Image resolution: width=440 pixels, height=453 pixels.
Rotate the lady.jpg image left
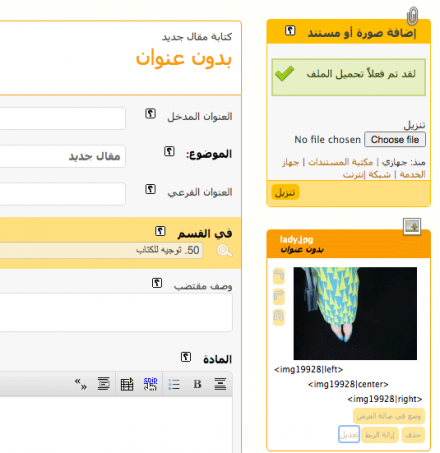point(279,276)
